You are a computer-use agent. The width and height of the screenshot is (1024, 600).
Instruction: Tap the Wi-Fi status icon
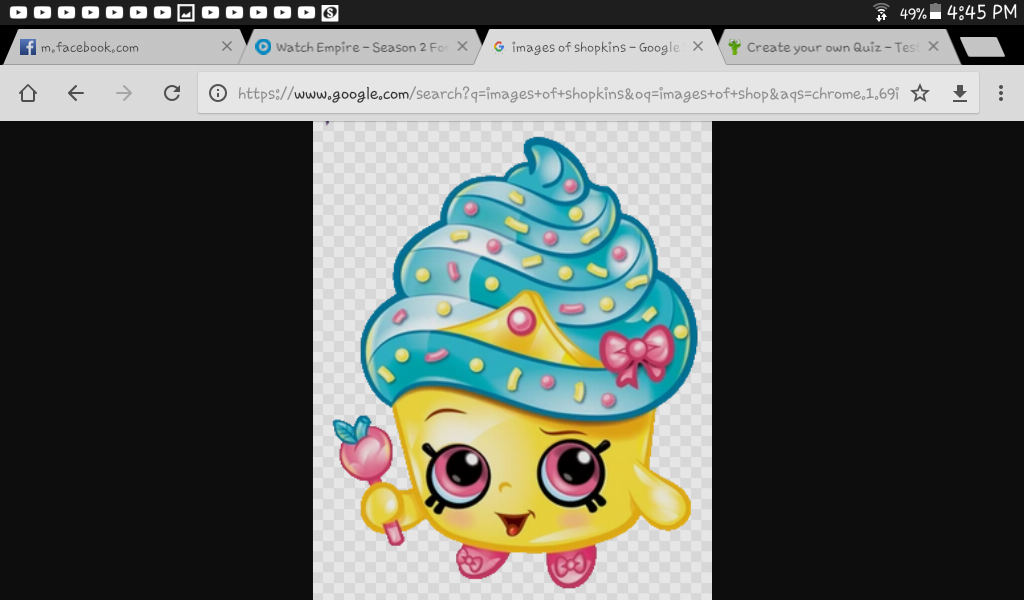[x=881, y=12]
